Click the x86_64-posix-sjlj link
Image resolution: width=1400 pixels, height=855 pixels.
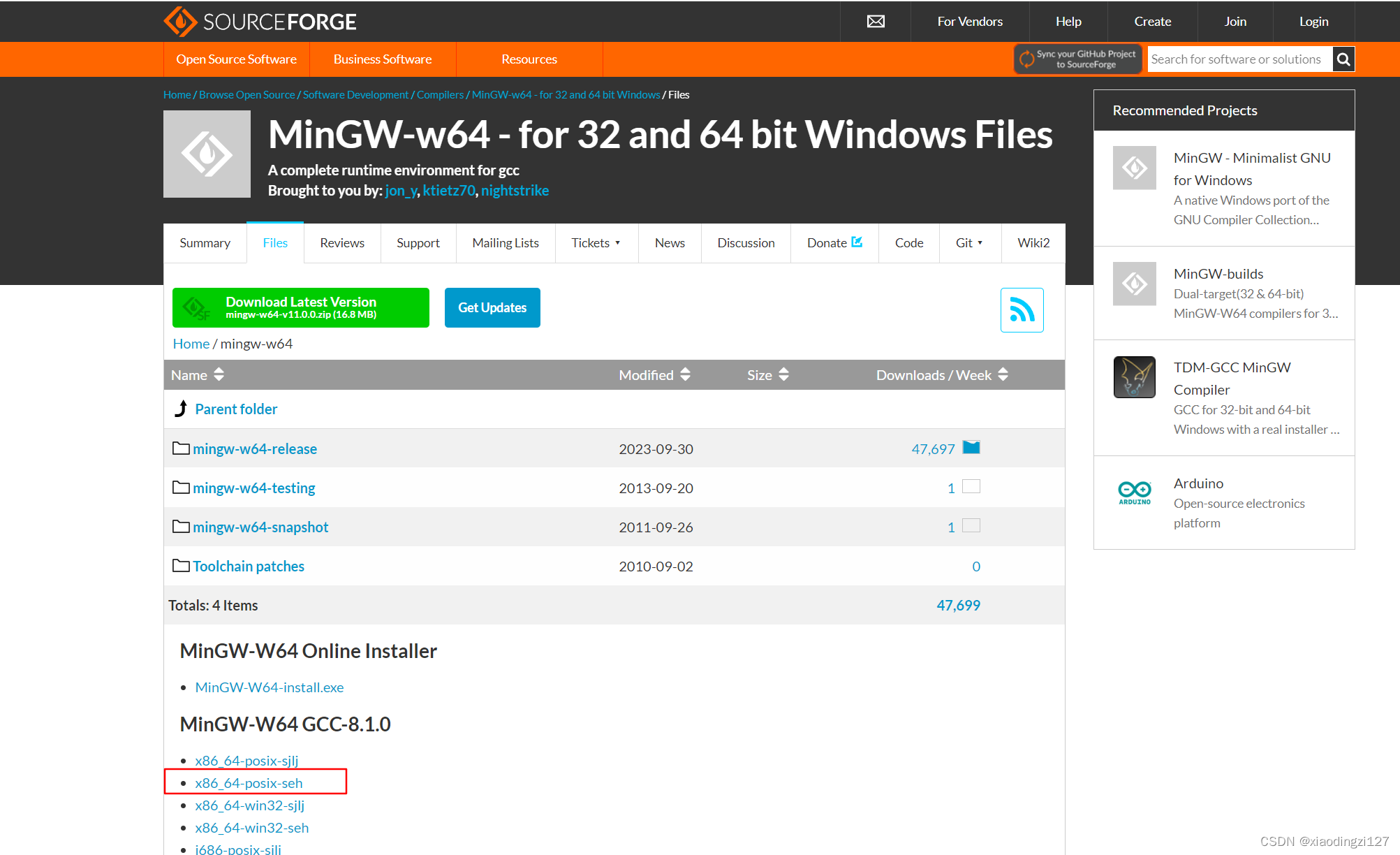(246, 761)
